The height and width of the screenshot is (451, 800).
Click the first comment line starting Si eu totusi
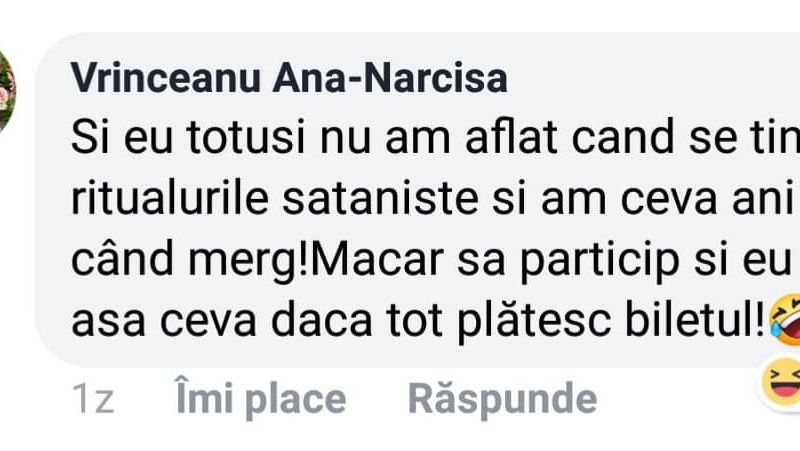(x=435, y=138)
